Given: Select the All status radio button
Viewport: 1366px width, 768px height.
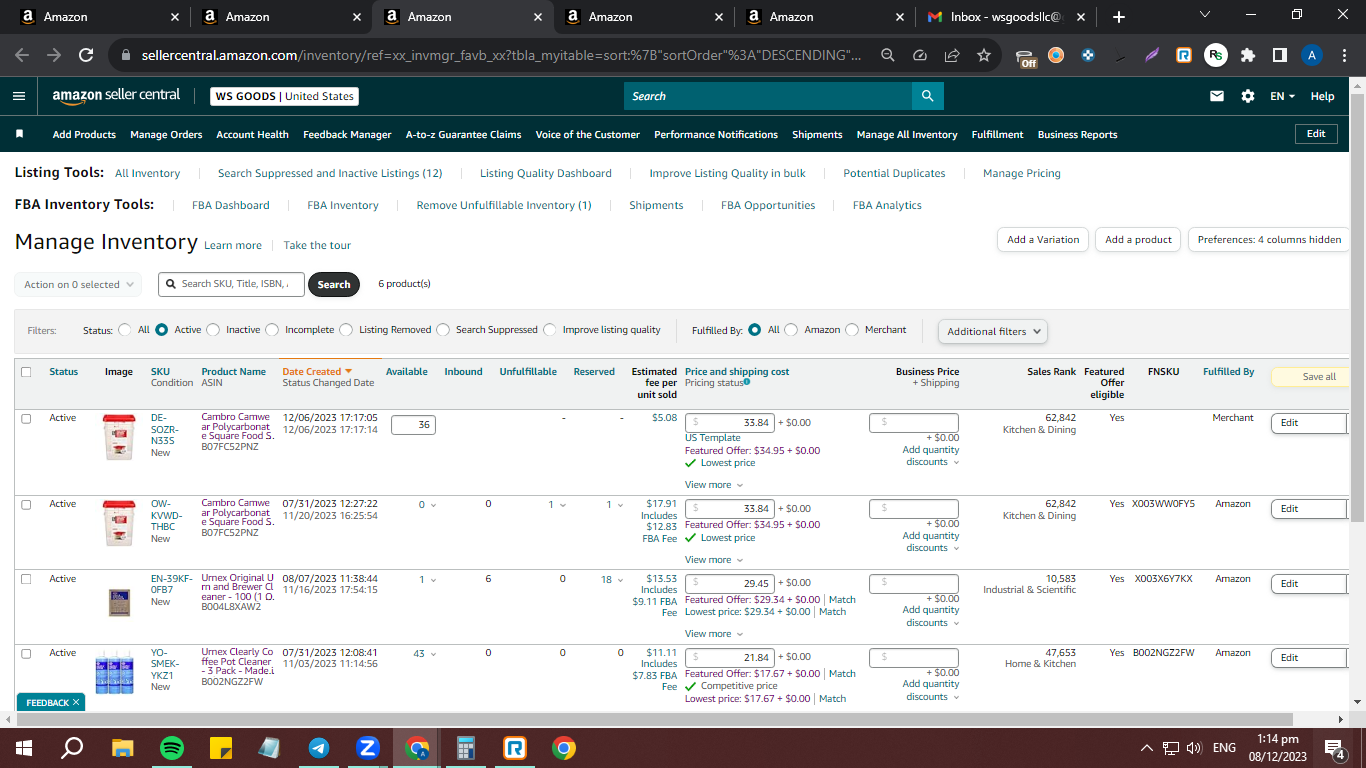Looking at the screenshot, I should click(125, 329).
